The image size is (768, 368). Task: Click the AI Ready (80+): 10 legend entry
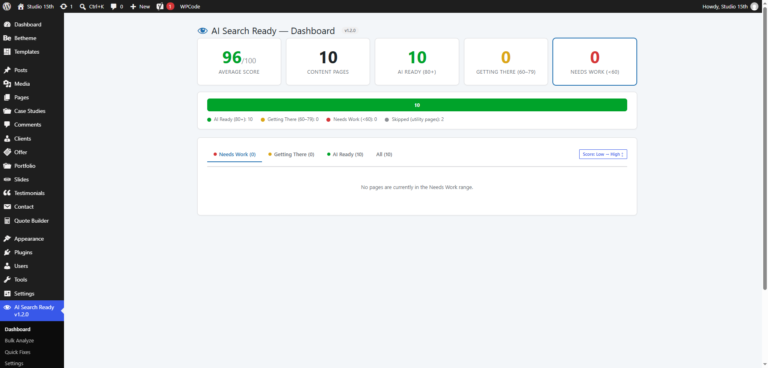pos(230,119)
